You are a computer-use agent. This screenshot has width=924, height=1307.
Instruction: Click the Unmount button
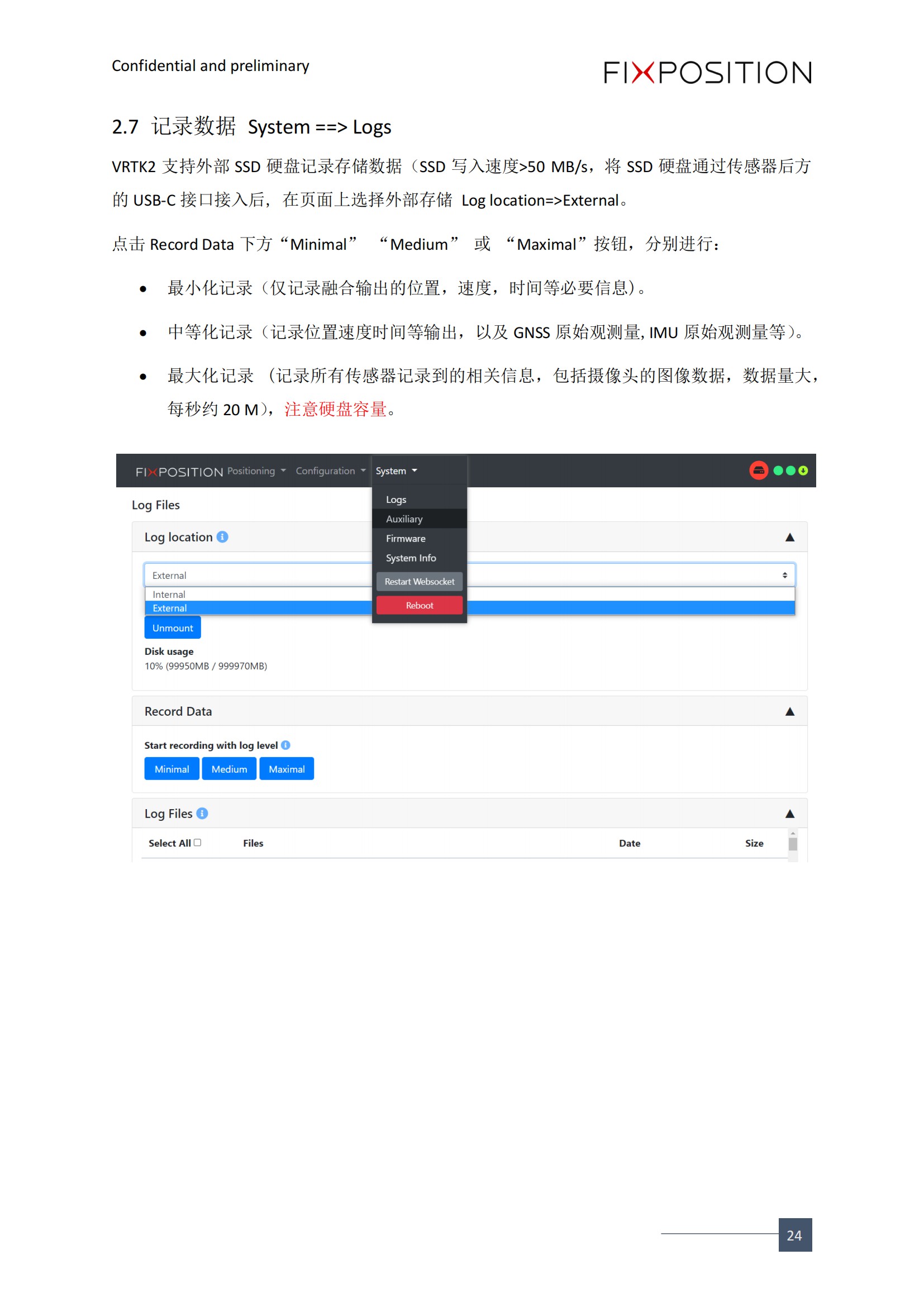(x=173, y=628)
